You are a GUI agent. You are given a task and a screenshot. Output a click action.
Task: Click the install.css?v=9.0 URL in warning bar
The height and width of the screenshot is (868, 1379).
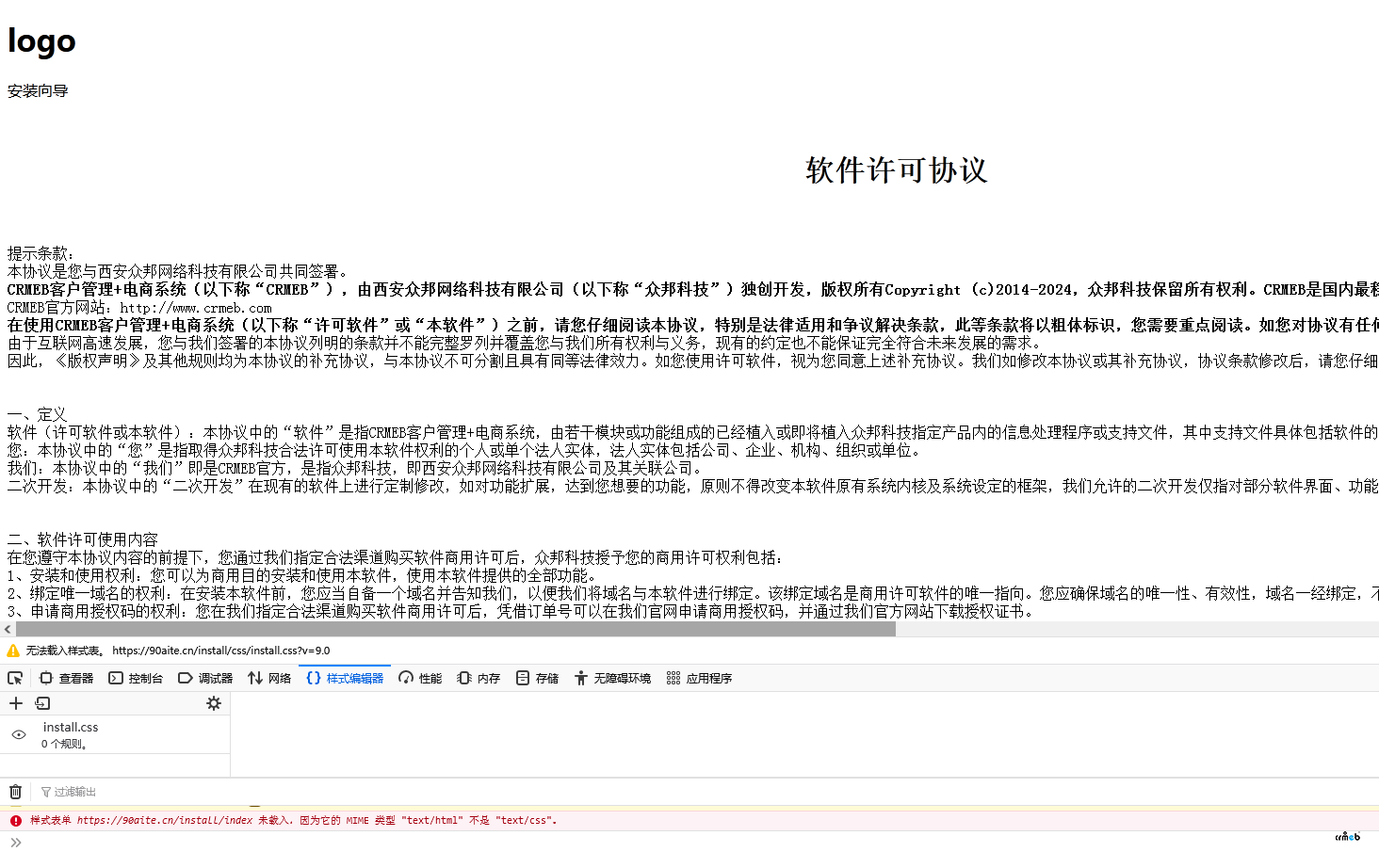coord(221,651)
